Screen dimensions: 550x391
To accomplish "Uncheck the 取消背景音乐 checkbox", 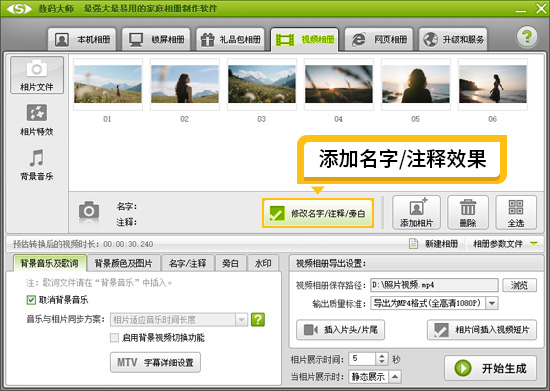I will point(31,300).
